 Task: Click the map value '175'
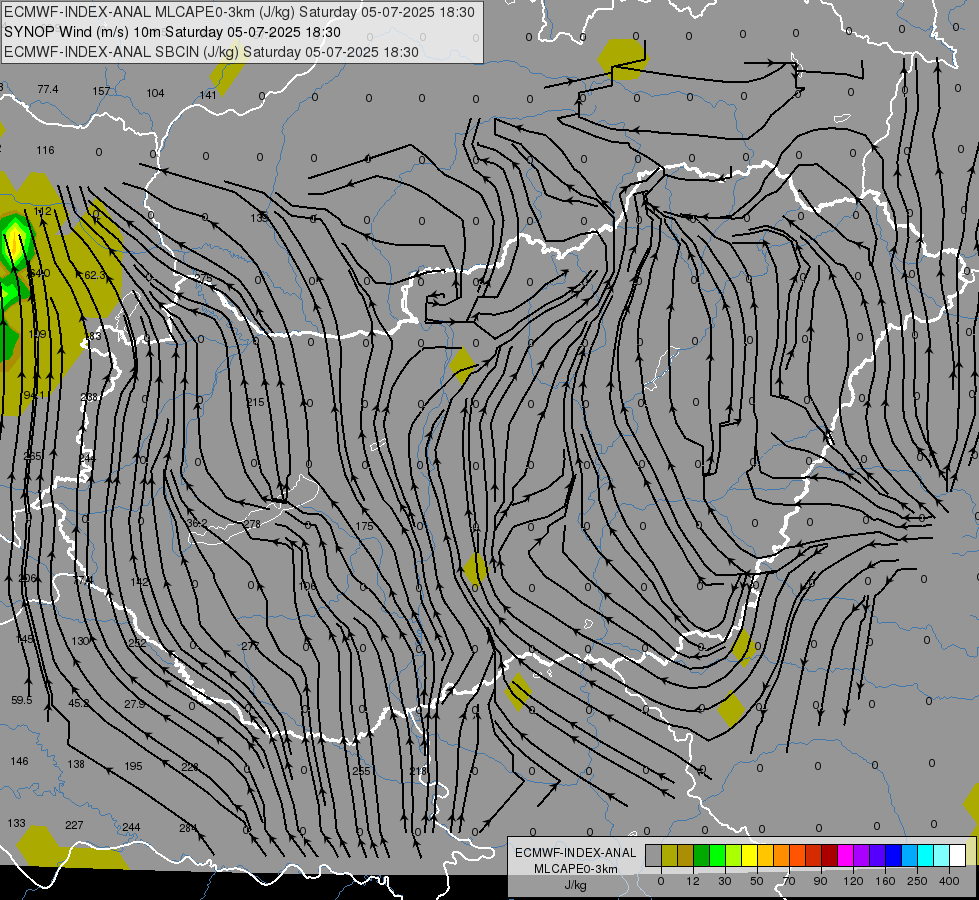point(365,526)
